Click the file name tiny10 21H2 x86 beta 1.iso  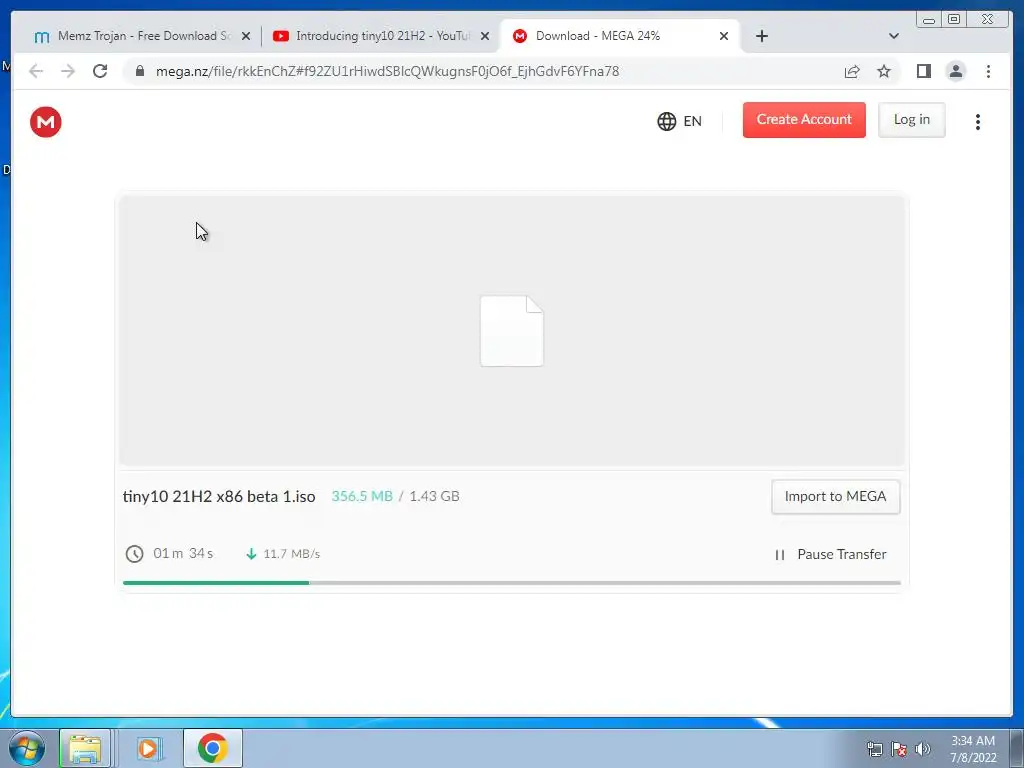(219, 496)
